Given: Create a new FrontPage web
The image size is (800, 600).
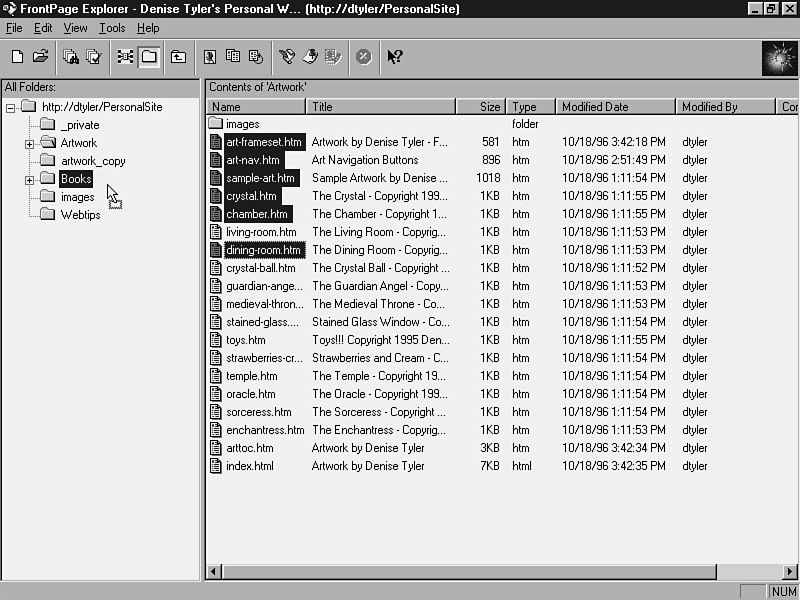Looking at the screenshot, I should pos(17,57).
